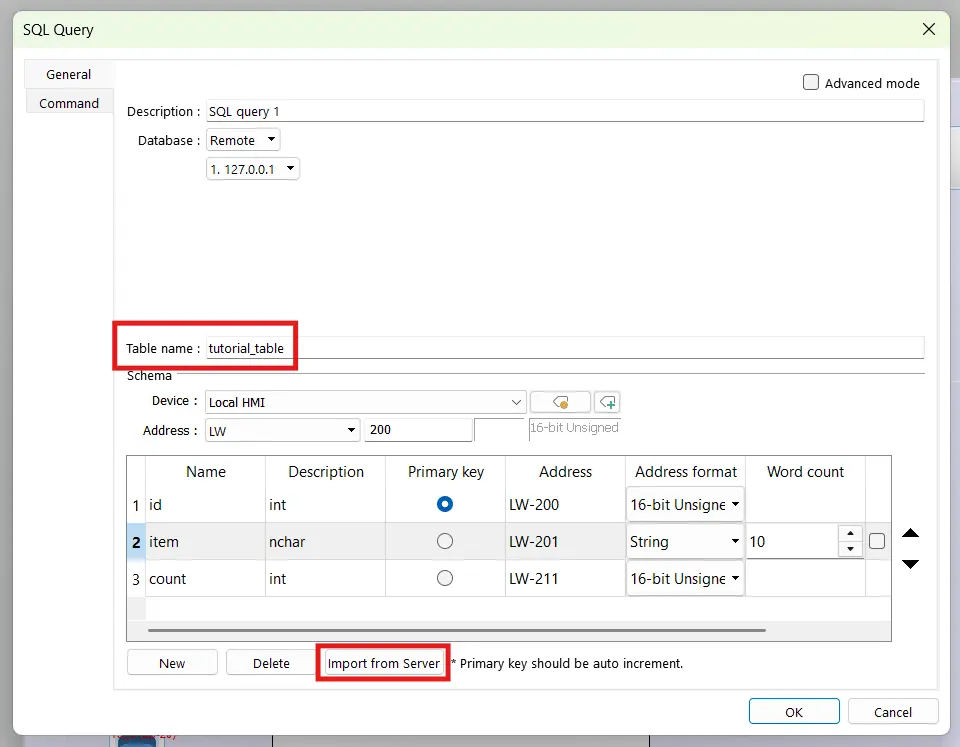Screen dimensions: 960x747
Task: Select the General tab
Action: click(67, 73)
